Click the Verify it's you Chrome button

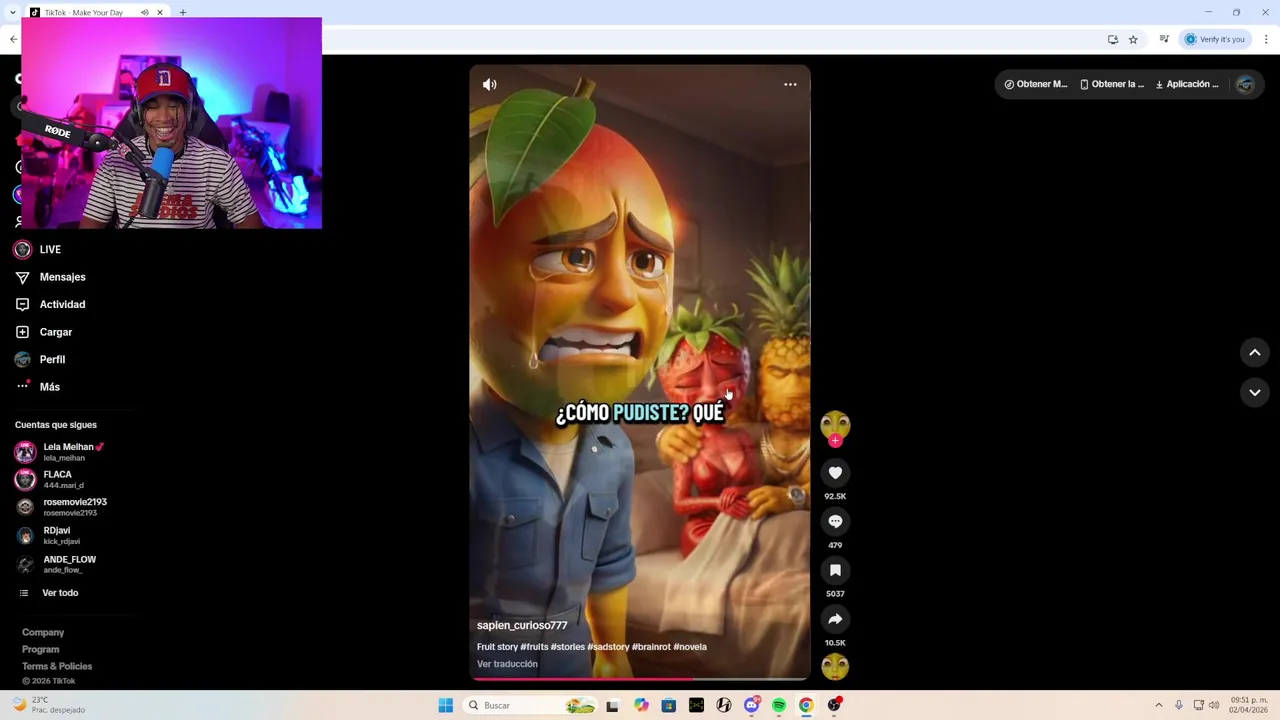click(1215, 39)
